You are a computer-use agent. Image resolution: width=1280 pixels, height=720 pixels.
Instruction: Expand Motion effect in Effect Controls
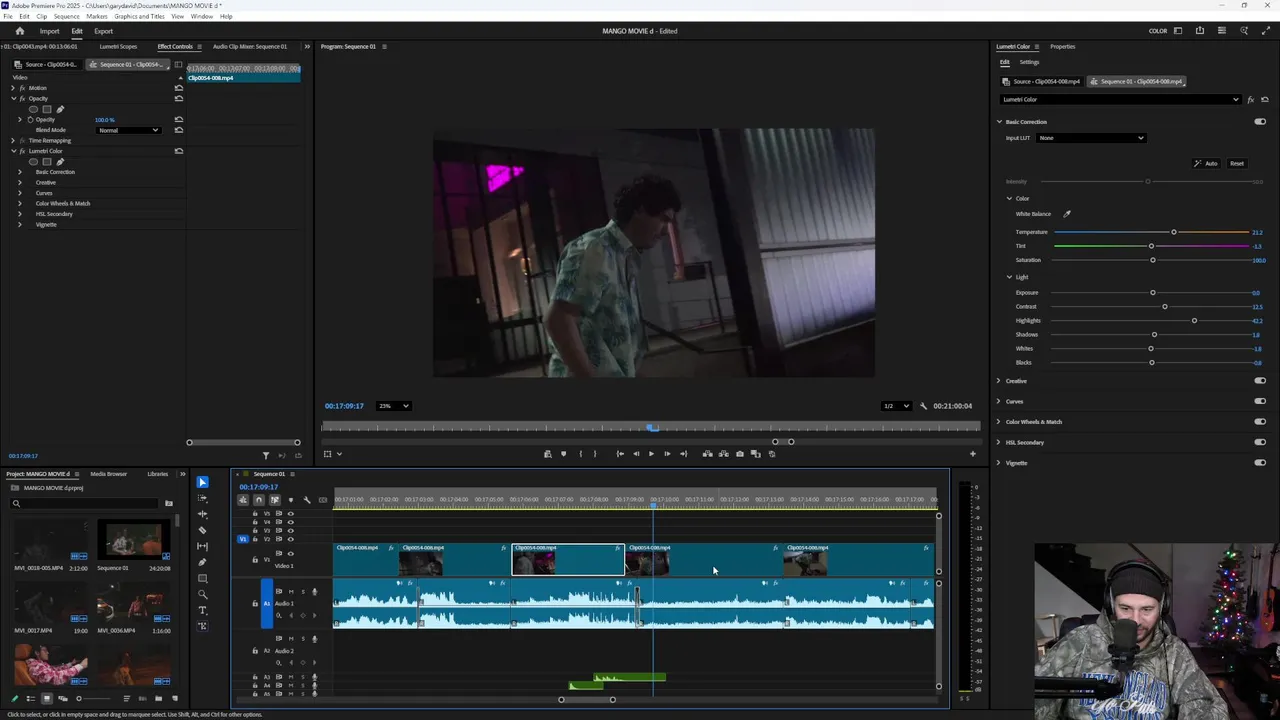[x=13, y=88]
